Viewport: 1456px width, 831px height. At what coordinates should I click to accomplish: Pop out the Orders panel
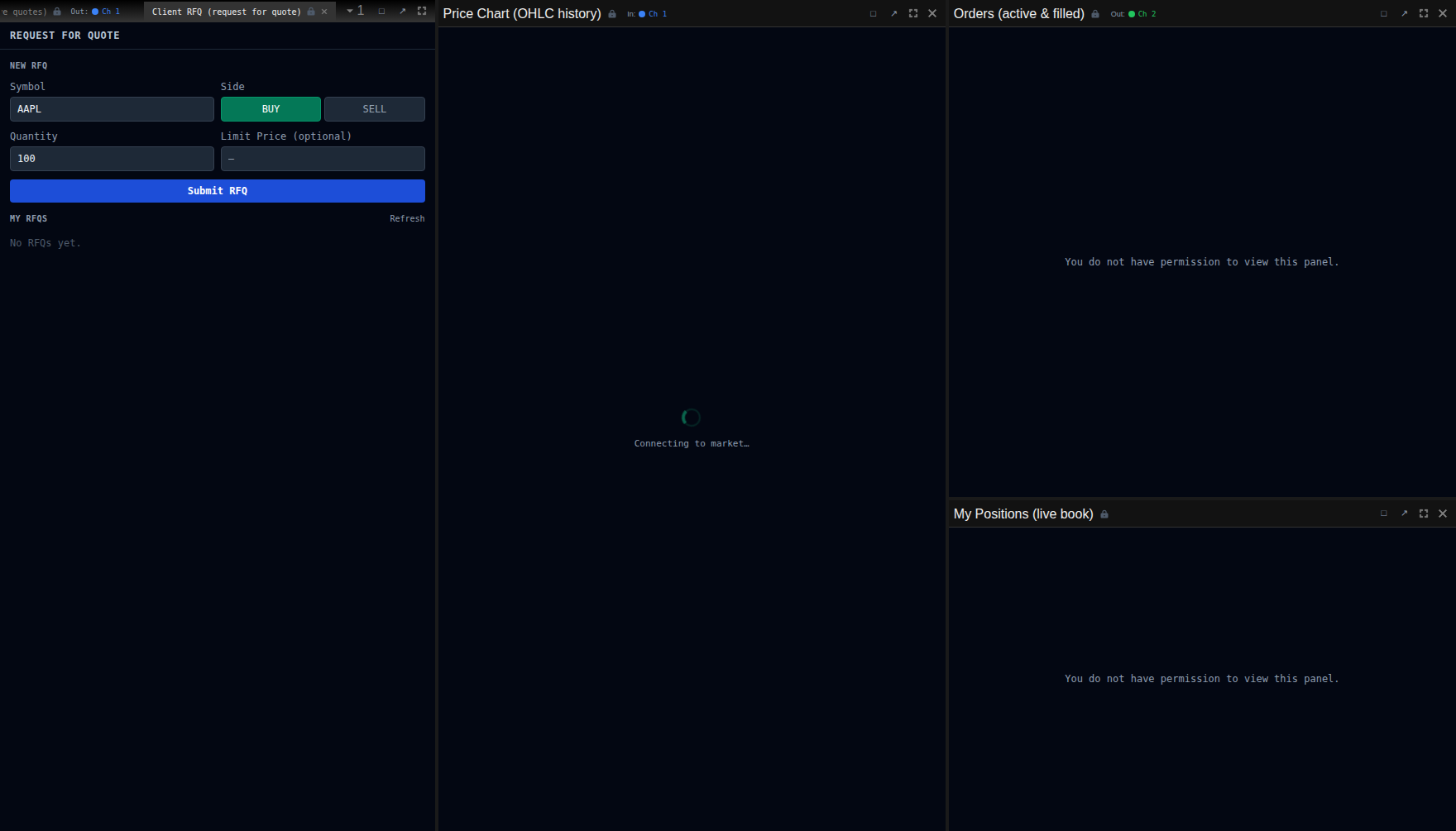1404,14
